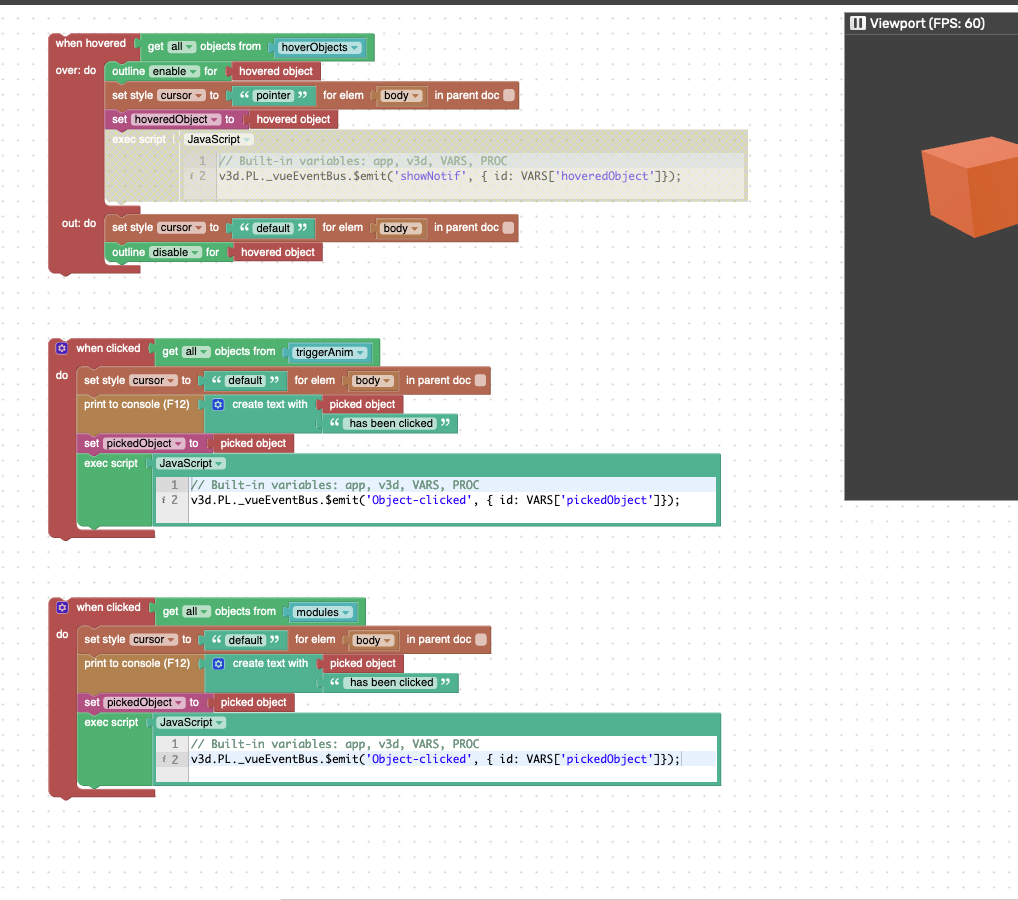Image resolution: width=1018 pixels, height=900 pixels.
Task: Click the comment line in triggerAnim script editor
Action: (x=335, y=485)
